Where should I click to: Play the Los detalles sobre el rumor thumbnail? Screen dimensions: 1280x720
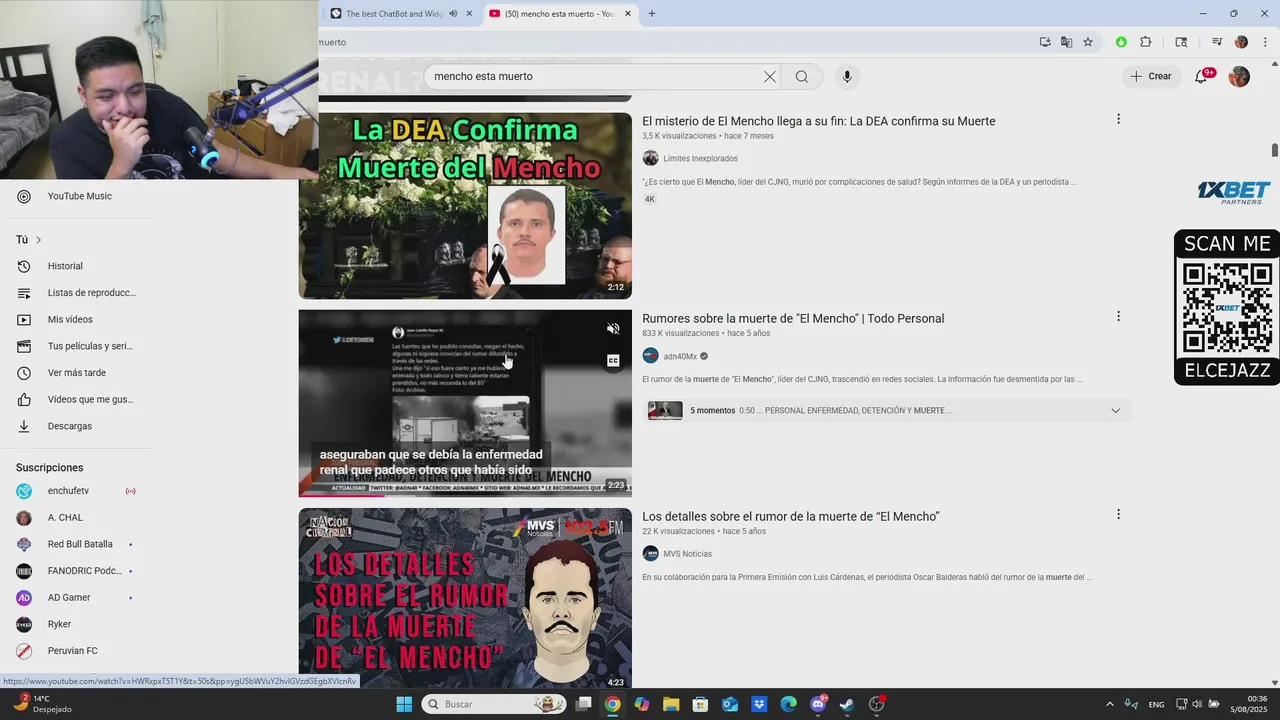465,598
